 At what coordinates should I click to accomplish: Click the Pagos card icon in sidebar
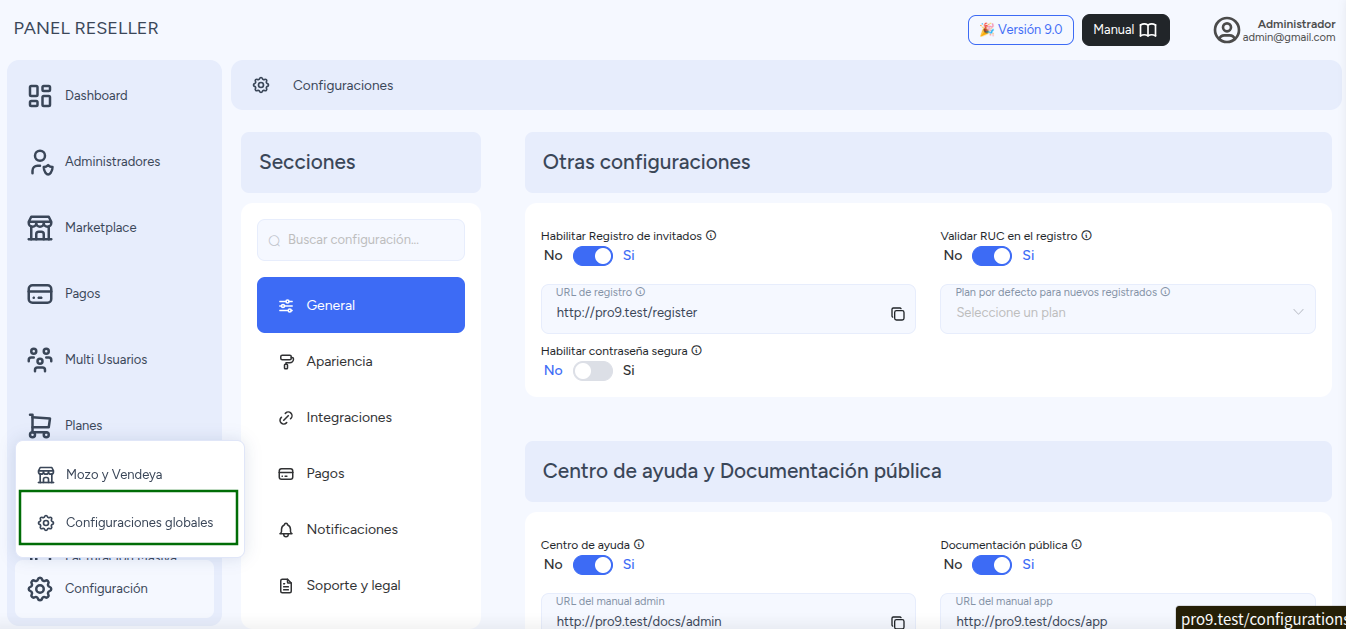[x=40, y=294]
